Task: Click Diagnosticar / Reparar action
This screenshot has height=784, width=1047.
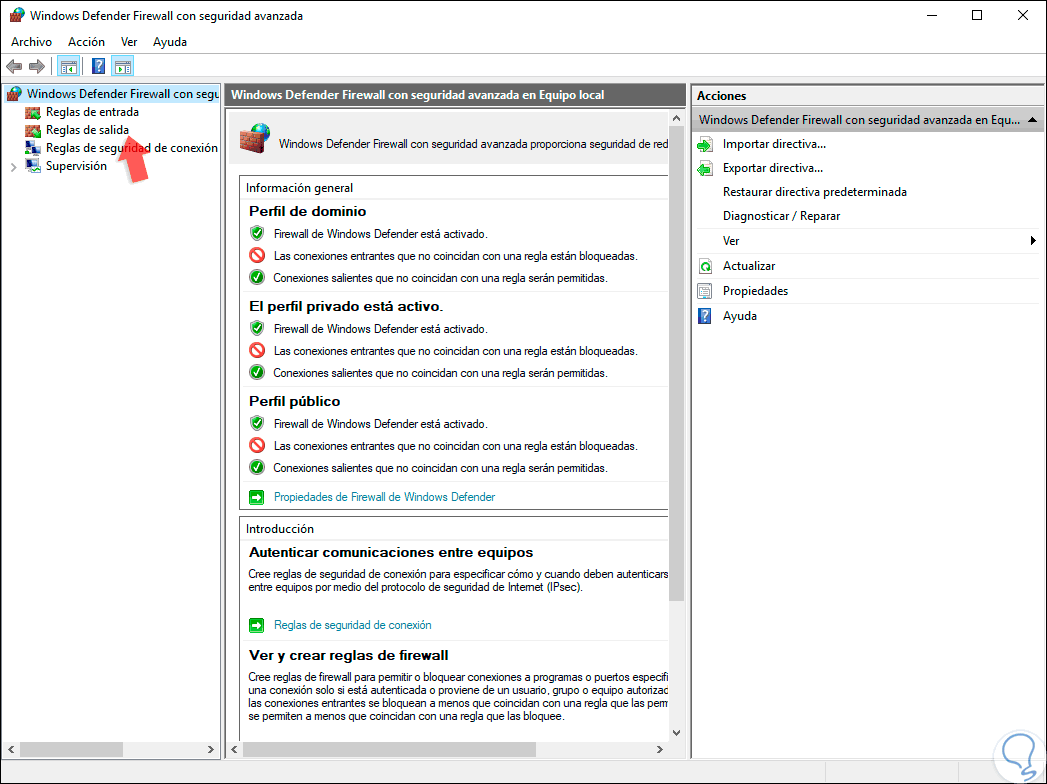Action: pos(781,216)
